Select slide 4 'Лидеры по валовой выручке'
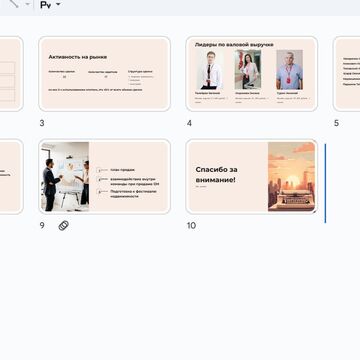The image size is (360, 360). click(252, 74)
